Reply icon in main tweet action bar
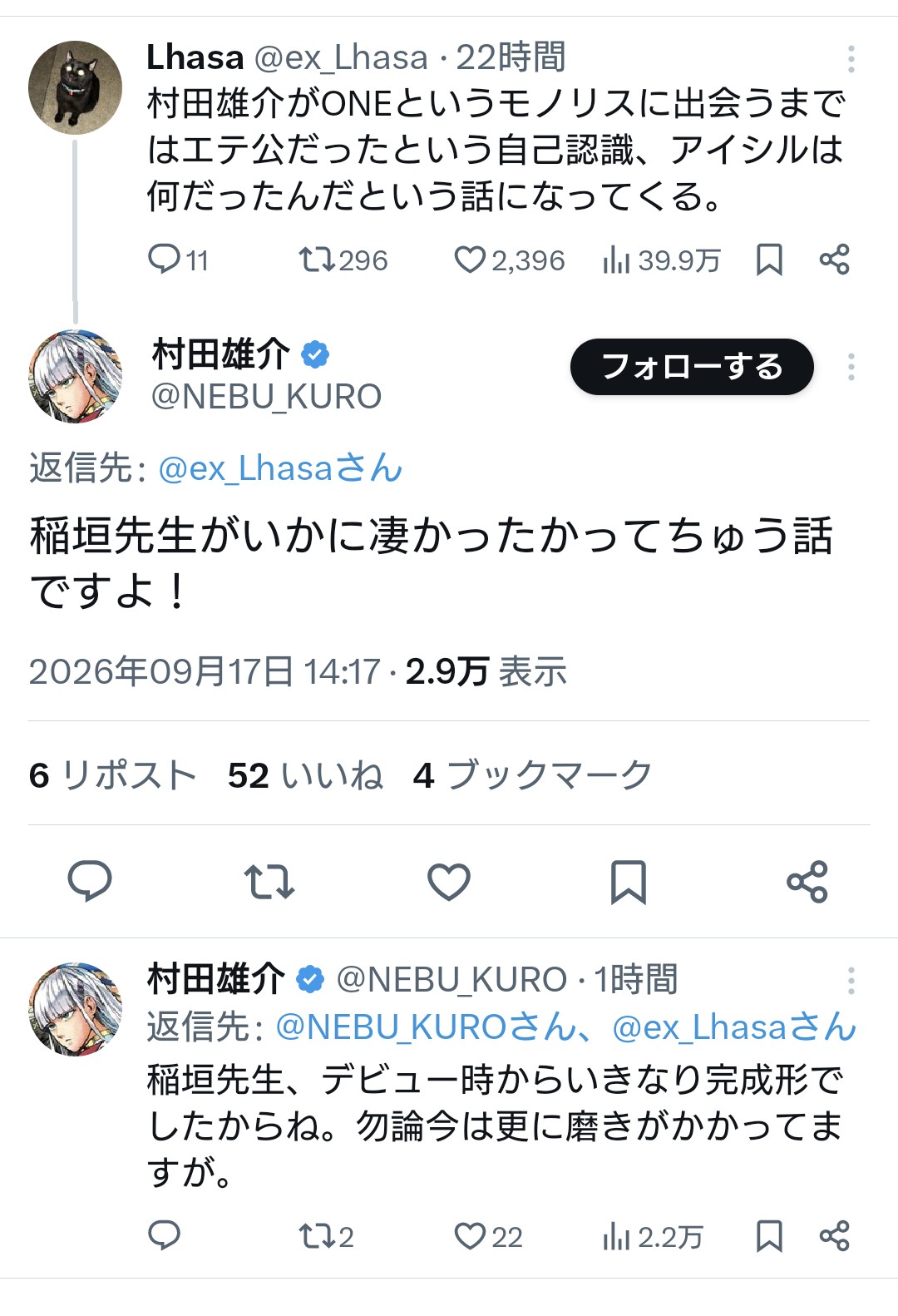The width and height of the screenshot is (898, 1316). (90, 882)
